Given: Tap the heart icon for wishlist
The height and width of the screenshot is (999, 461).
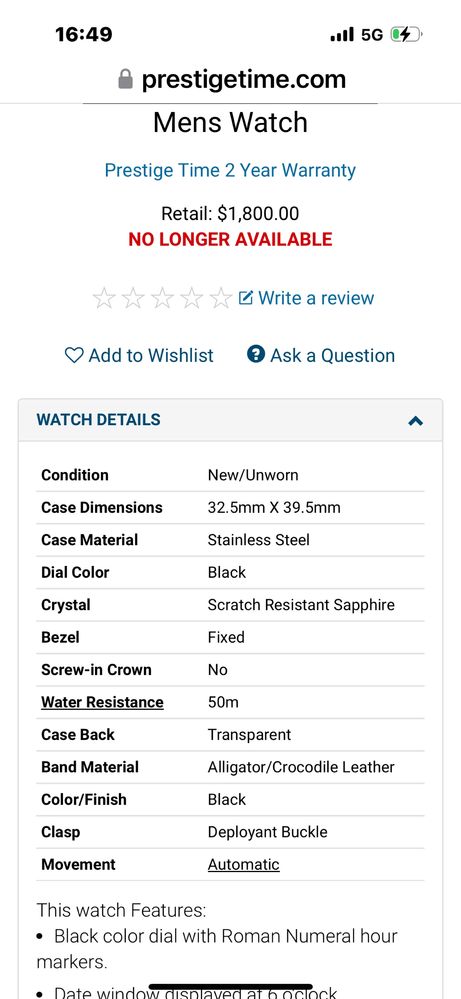Looking at the screenshot, I should pos(74,355).
